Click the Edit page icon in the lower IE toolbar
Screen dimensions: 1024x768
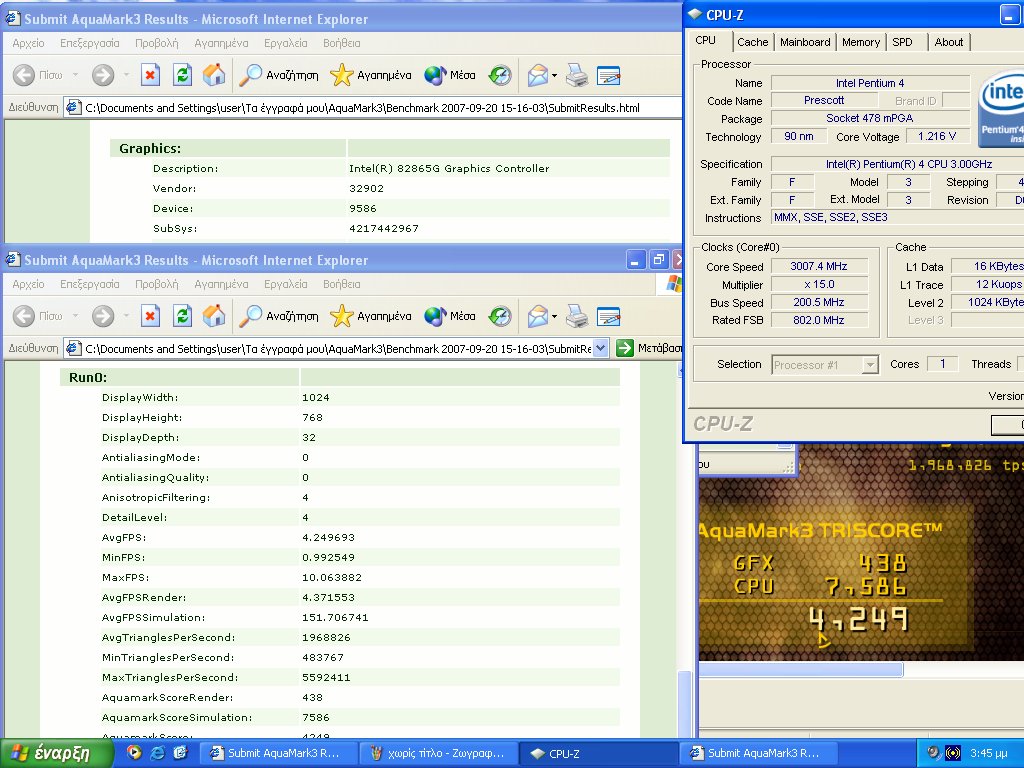click(x=609, y=316)
